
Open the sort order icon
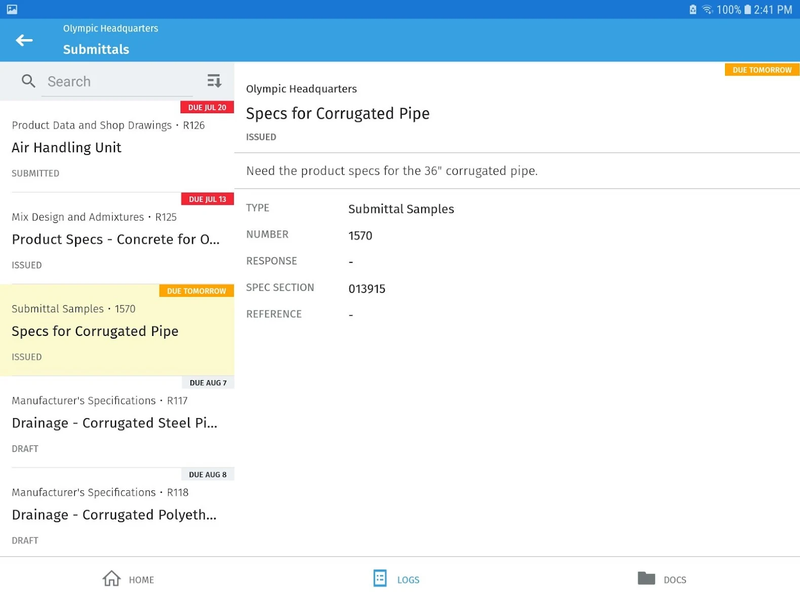coord(214,81)
